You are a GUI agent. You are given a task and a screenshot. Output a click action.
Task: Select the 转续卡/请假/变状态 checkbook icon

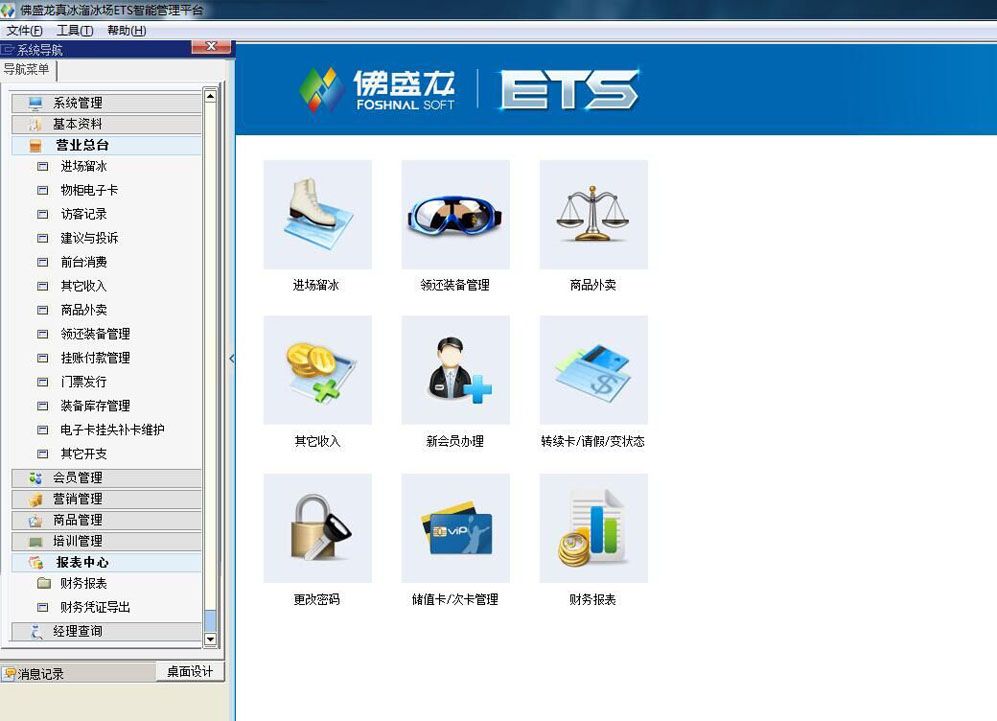coord(593,369)
